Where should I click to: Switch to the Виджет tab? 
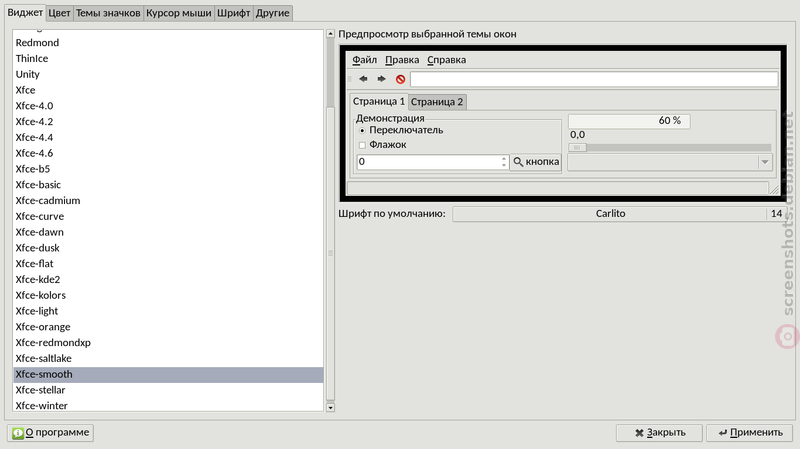(x=25, y=12)
